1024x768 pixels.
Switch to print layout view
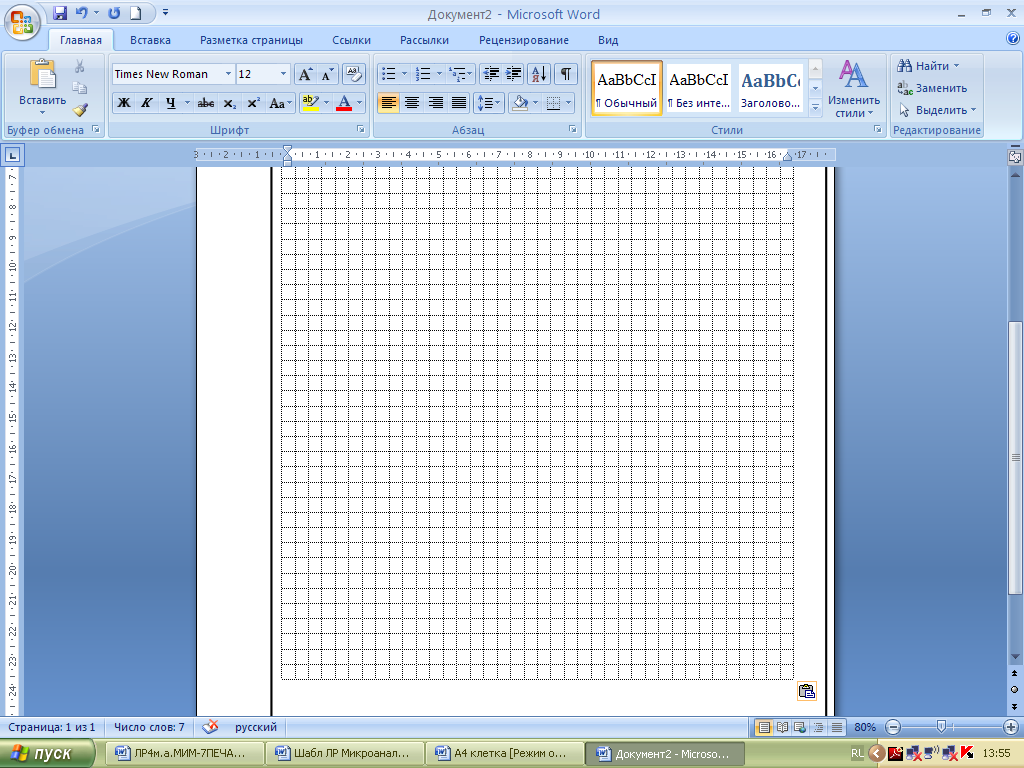click(x=763, y=727)
